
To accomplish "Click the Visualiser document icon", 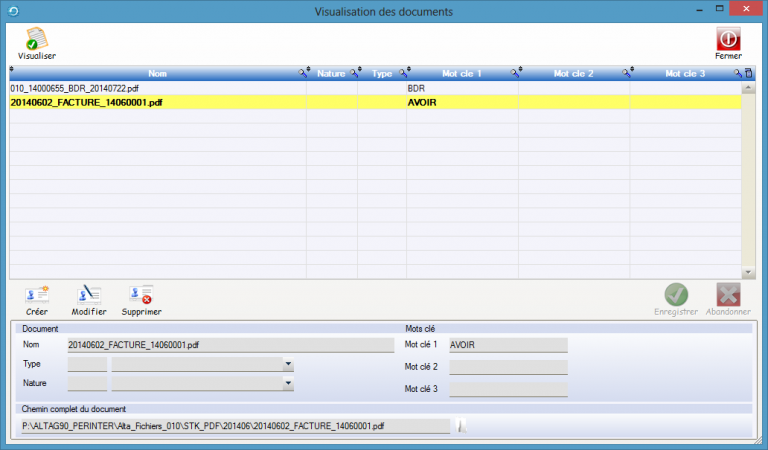I will pos(37,39).
